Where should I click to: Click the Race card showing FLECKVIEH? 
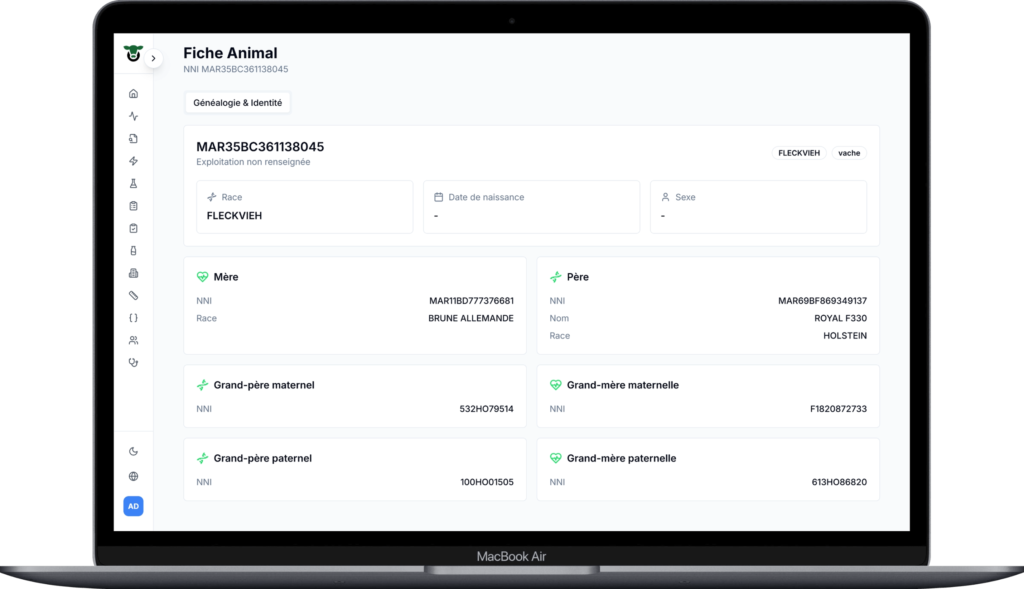pos(304,207)
